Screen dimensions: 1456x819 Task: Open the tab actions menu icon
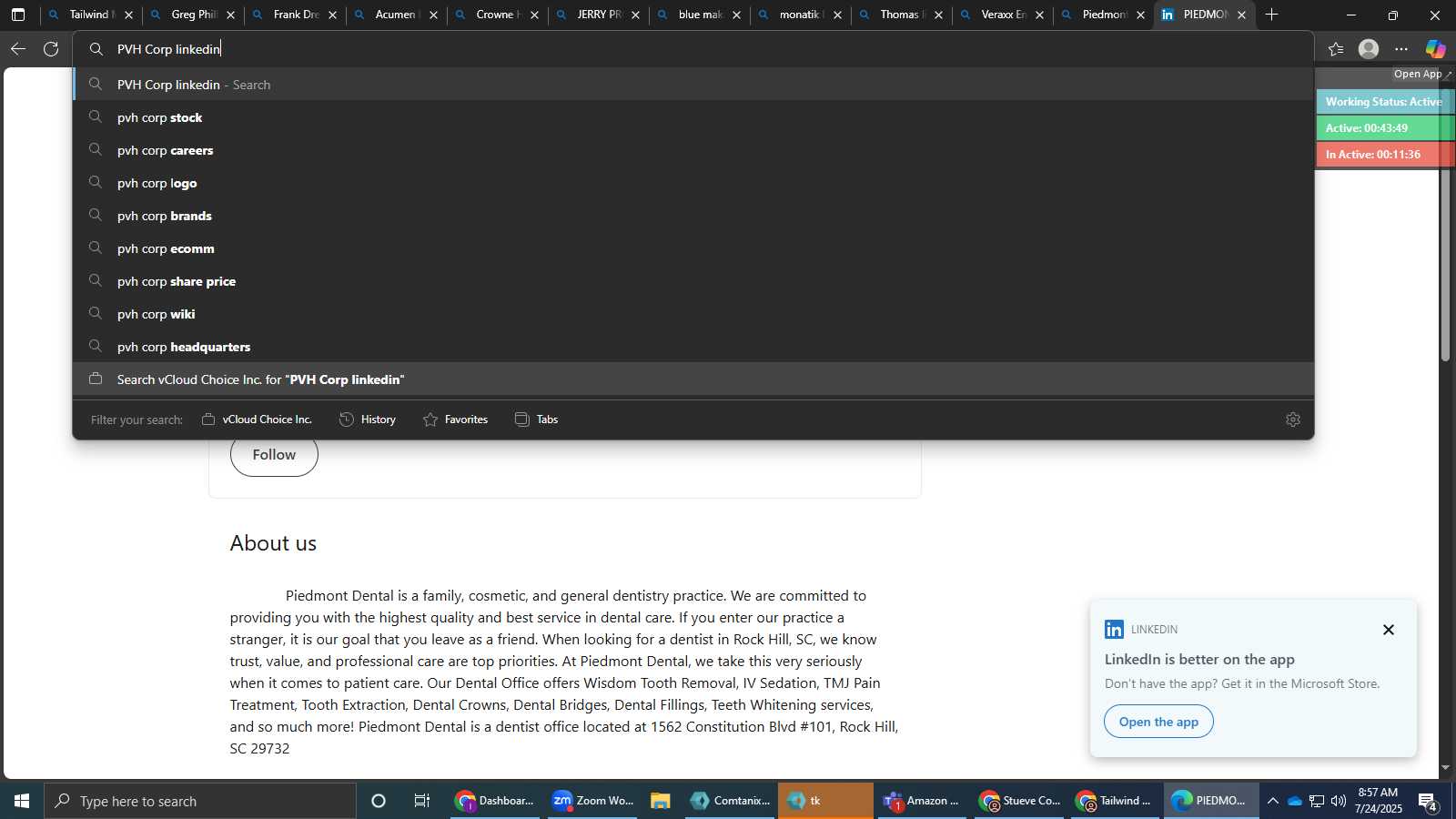(18, 15)
